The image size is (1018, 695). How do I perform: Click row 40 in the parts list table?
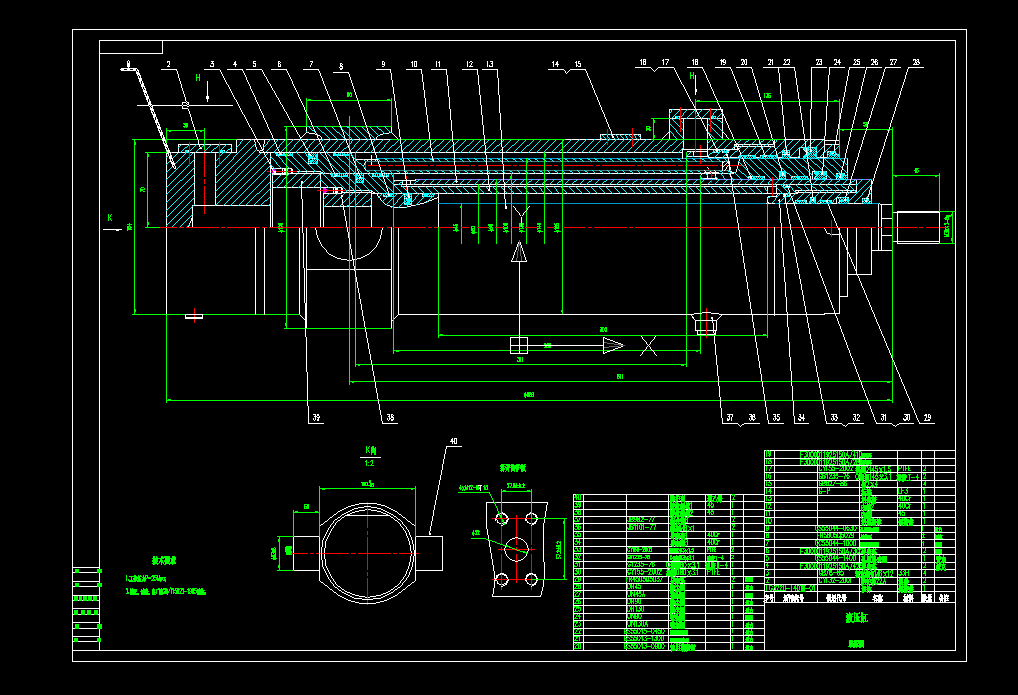[x=668, y=498]
